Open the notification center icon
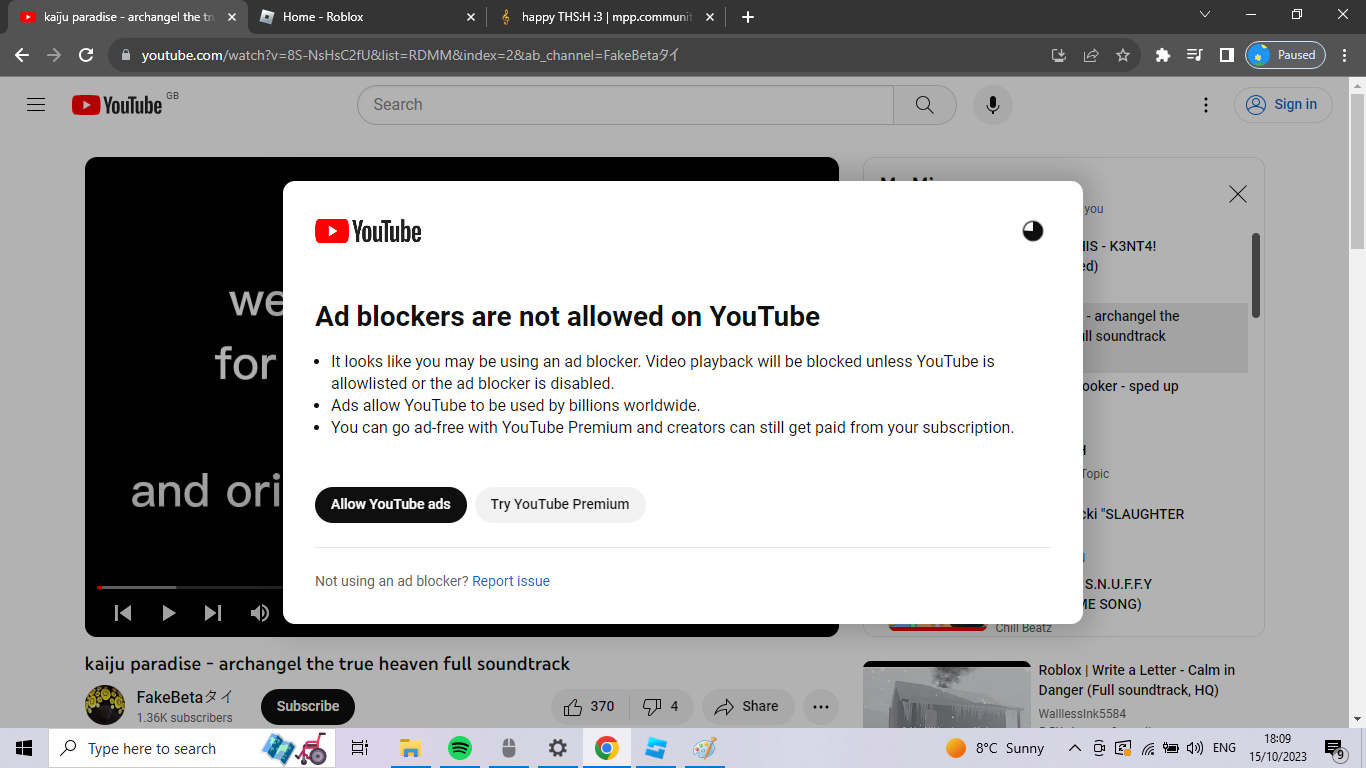The image size is (1366, 768). 1334,748
